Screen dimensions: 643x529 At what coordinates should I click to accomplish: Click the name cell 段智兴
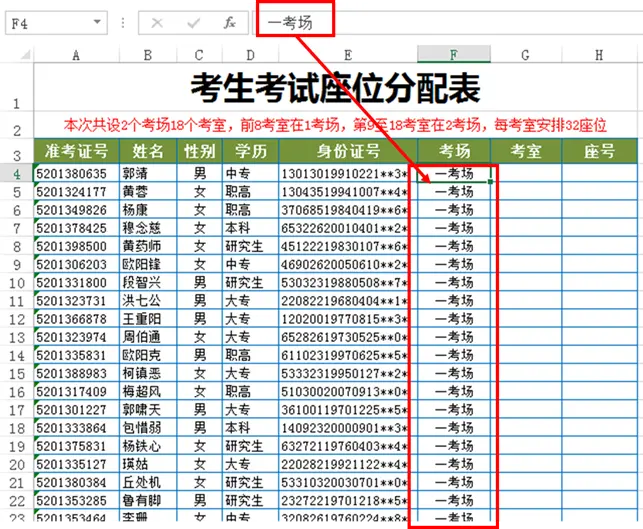click(x=148, y=283)
